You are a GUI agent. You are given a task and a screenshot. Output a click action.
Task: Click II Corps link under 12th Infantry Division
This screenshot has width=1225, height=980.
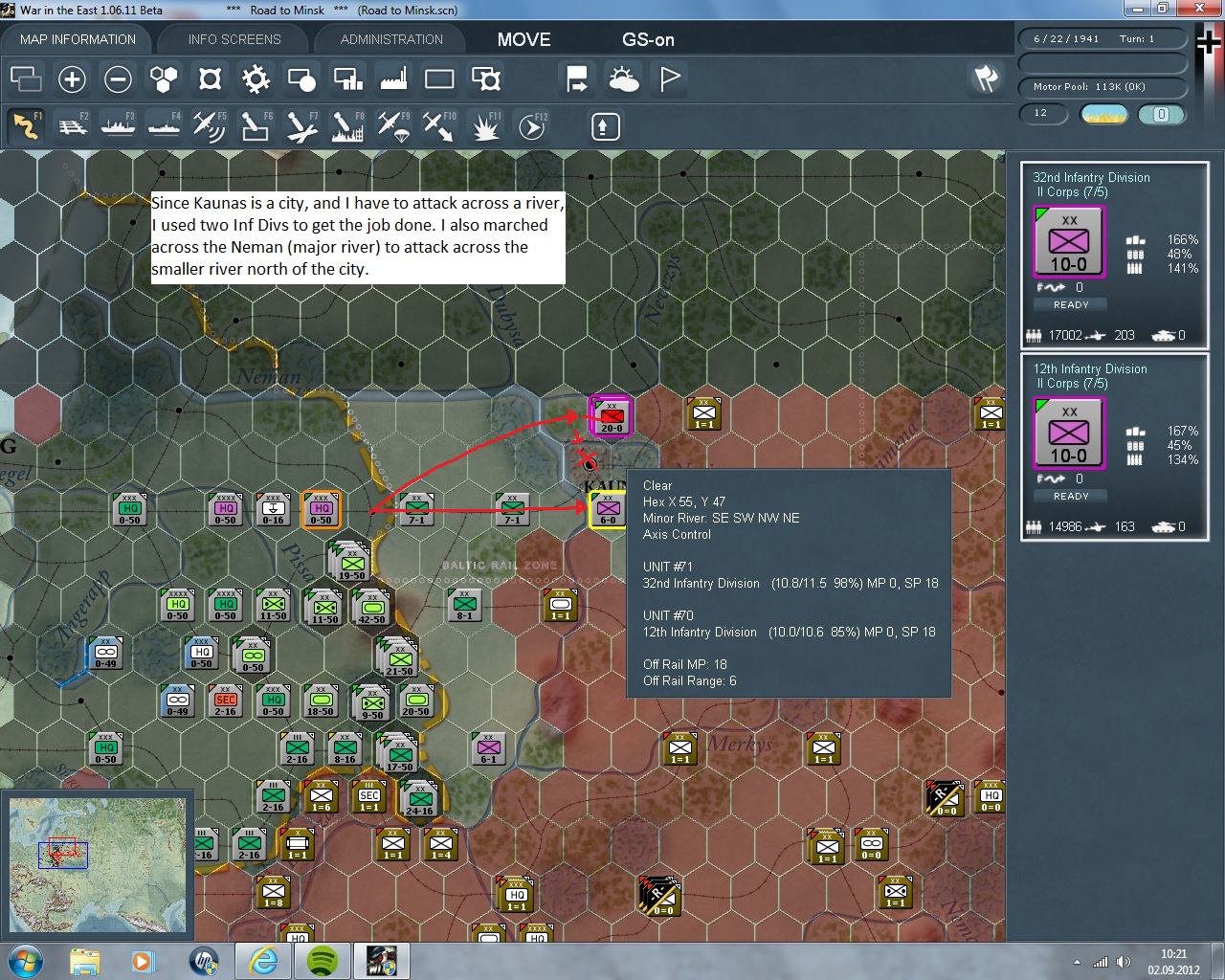(x=1072, y=384)
